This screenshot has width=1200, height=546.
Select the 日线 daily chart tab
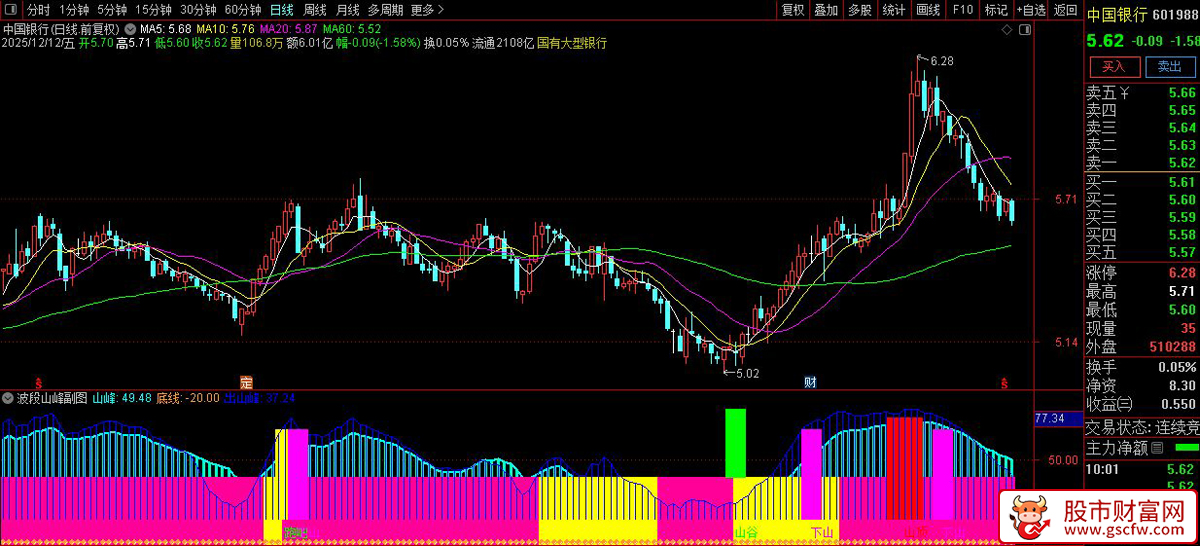pyautogui.click(x=282, y=10)
